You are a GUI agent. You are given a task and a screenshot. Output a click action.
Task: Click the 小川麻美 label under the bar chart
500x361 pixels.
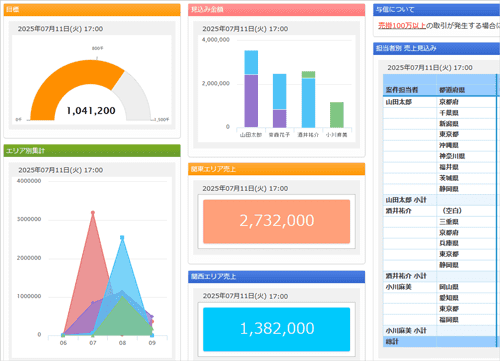[x=337, y=135]
